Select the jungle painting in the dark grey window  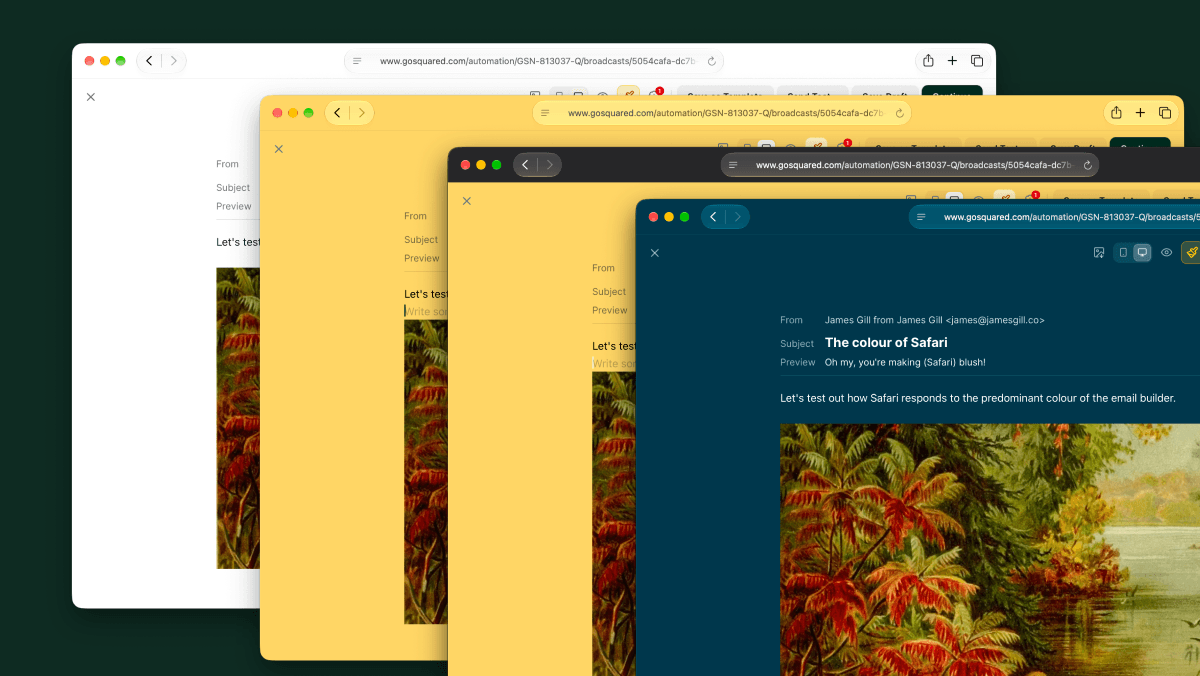[x=614, y=524]
